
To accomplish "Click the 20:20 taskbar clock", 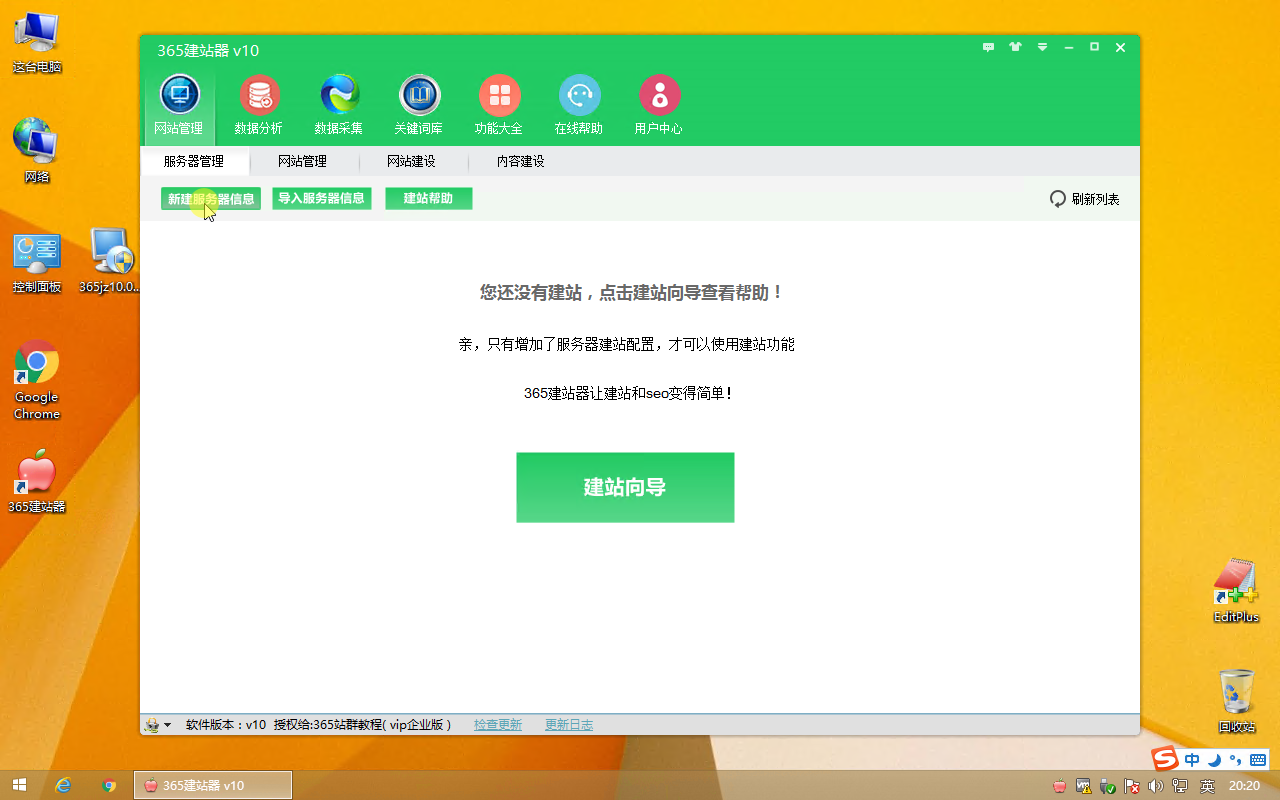I will 1244,786.
